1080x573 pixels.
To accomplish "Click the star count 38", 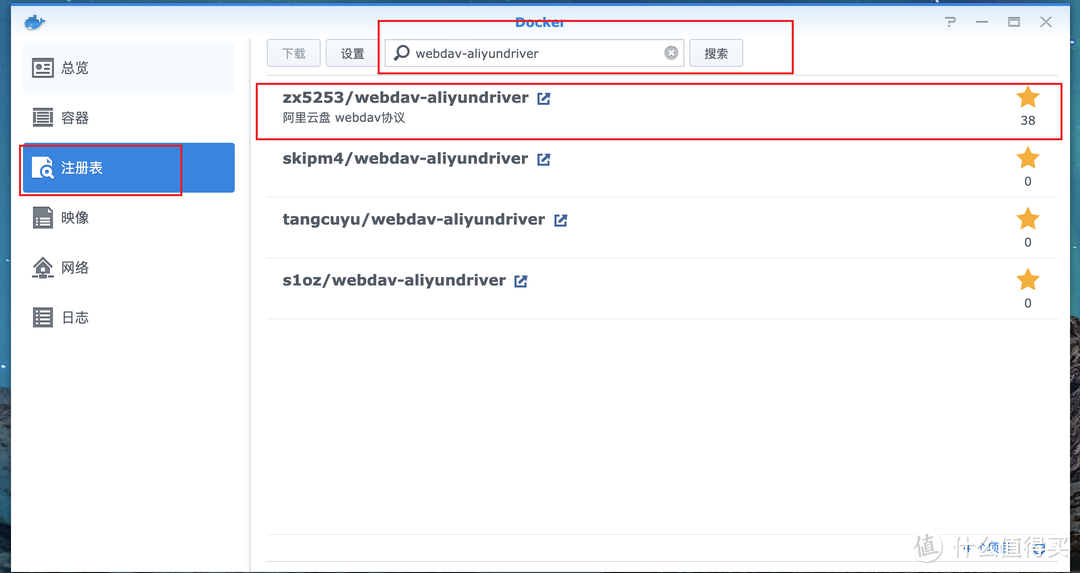I will [1028, 121].
